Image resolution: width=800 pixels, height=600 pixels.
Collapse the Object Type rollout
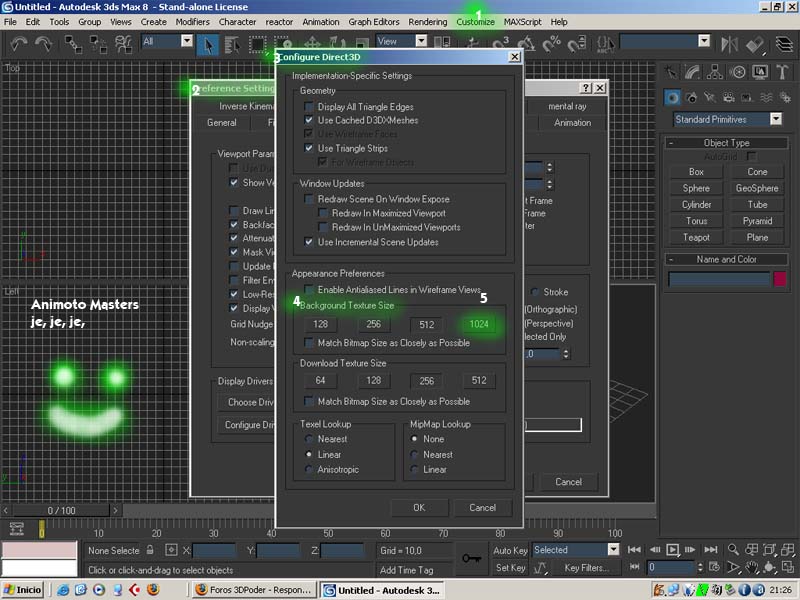tap(726, 143)
